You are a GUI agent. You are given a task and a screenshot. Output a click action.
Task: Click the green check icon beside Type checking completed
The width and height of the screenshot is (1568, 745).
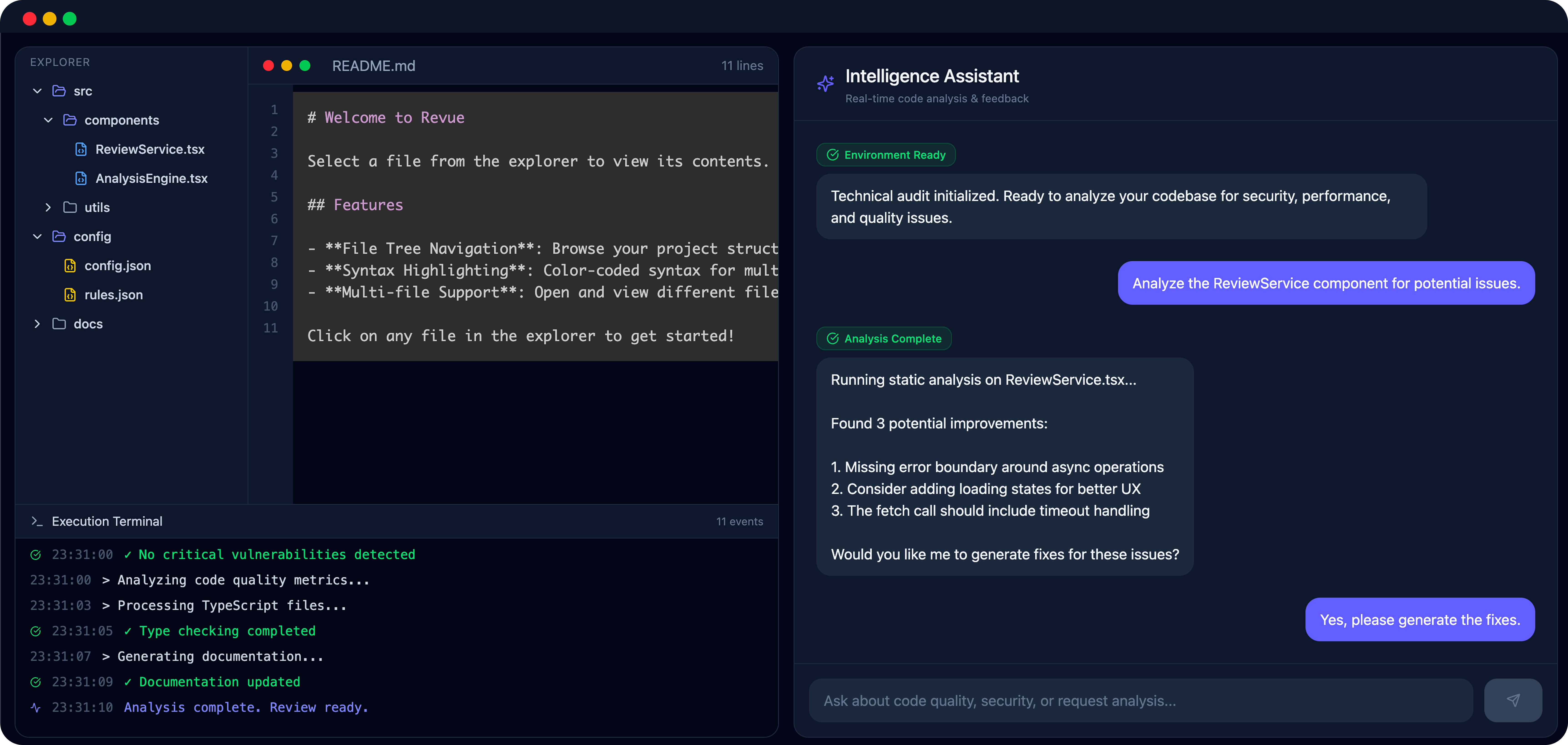pyautogui.click(x=35, y=631)
